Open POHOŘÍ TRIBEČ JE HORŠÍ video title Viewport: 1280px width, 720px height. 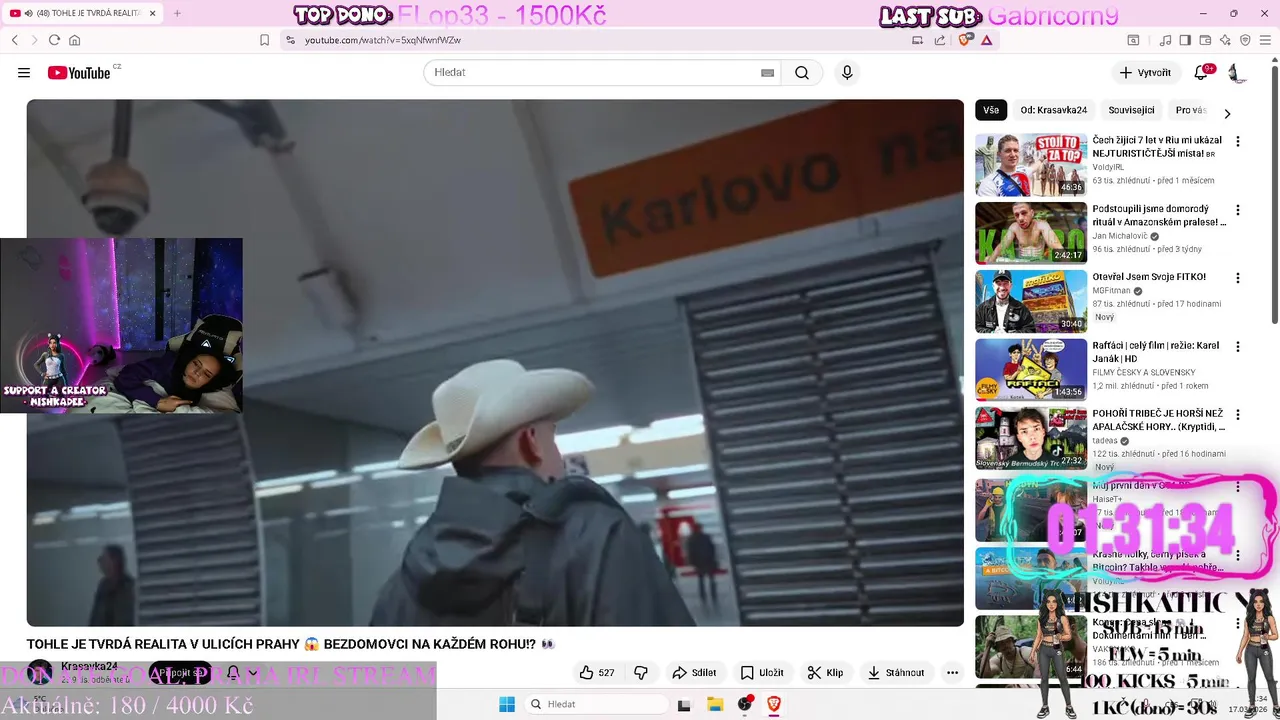point(1158,420)
